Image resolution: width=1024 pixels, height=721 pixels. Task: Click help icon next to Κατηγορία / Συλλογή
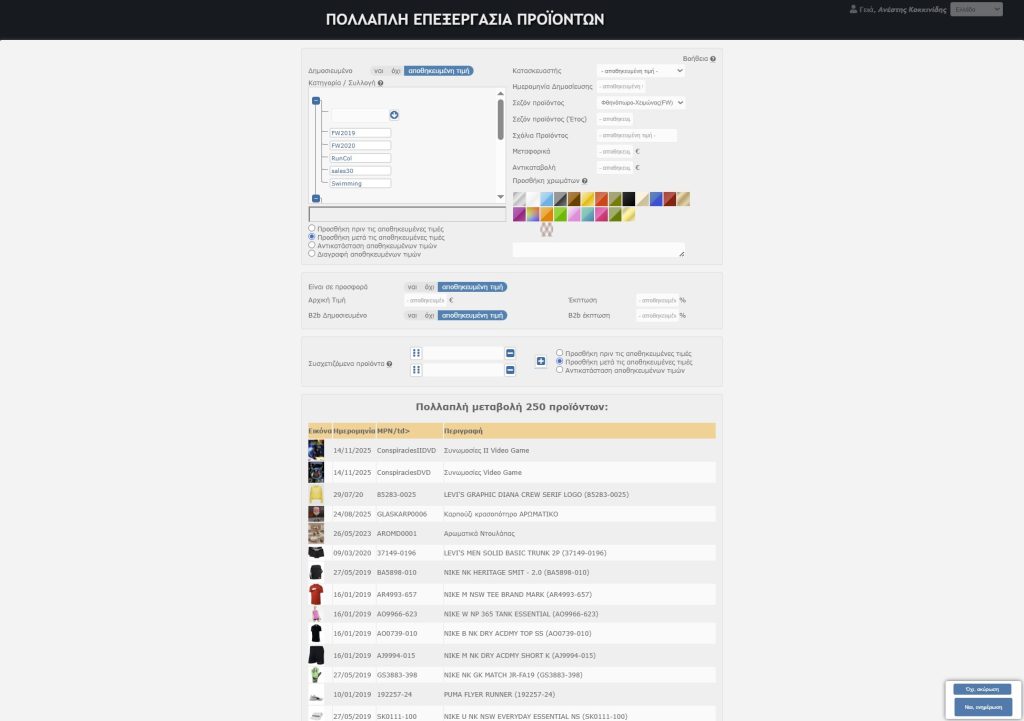[x=381, y=83]
